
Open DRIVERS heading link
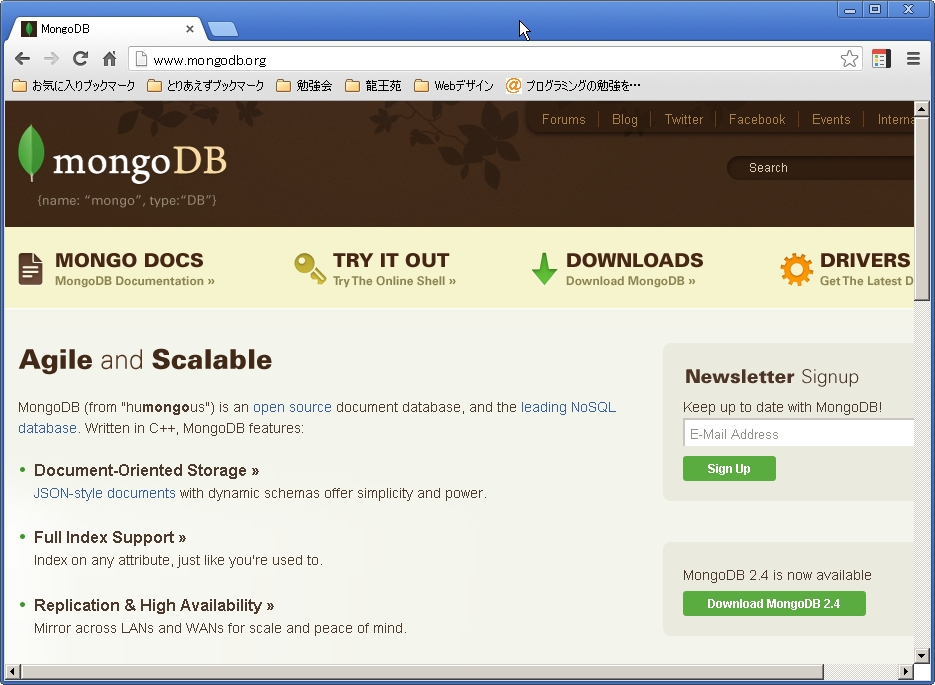(865, 261)
